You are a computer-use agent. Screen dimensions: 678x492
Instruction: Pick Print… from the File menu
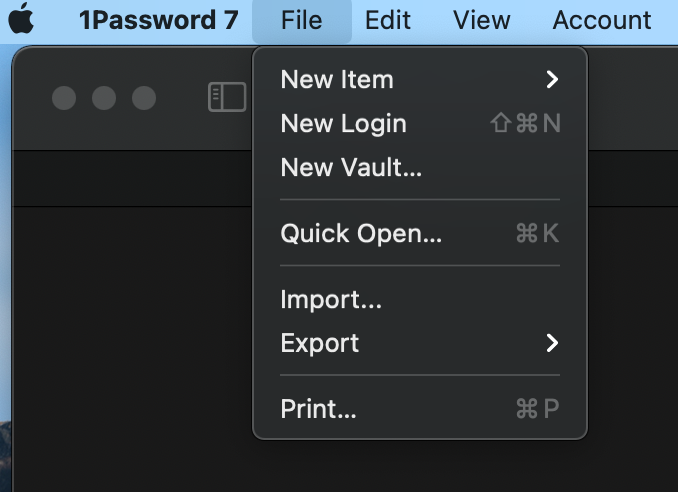point(318,408)
